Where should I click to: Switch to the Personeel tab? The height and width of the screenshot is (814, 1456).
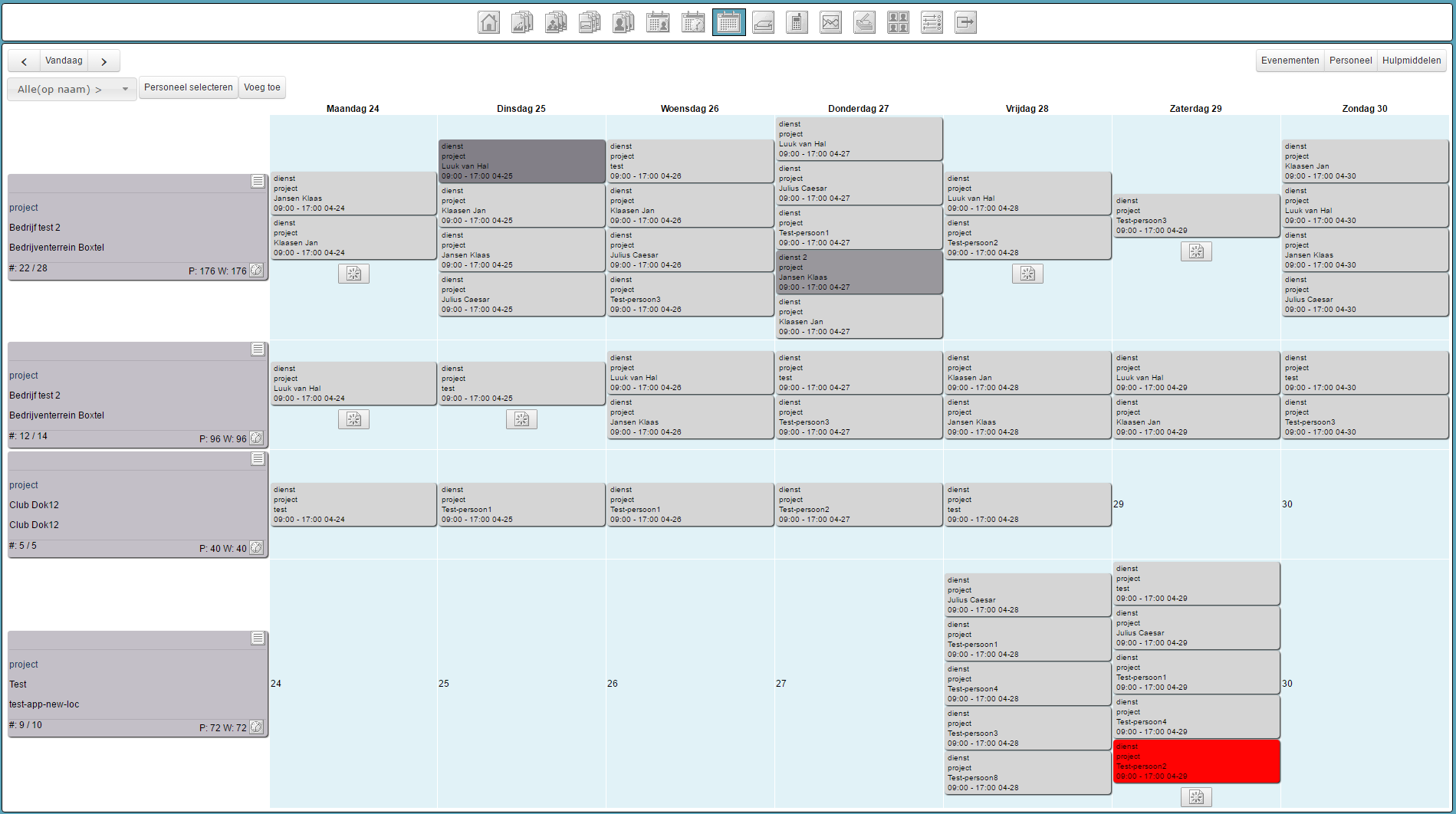pyautogui.click(x=1350, y=61)
